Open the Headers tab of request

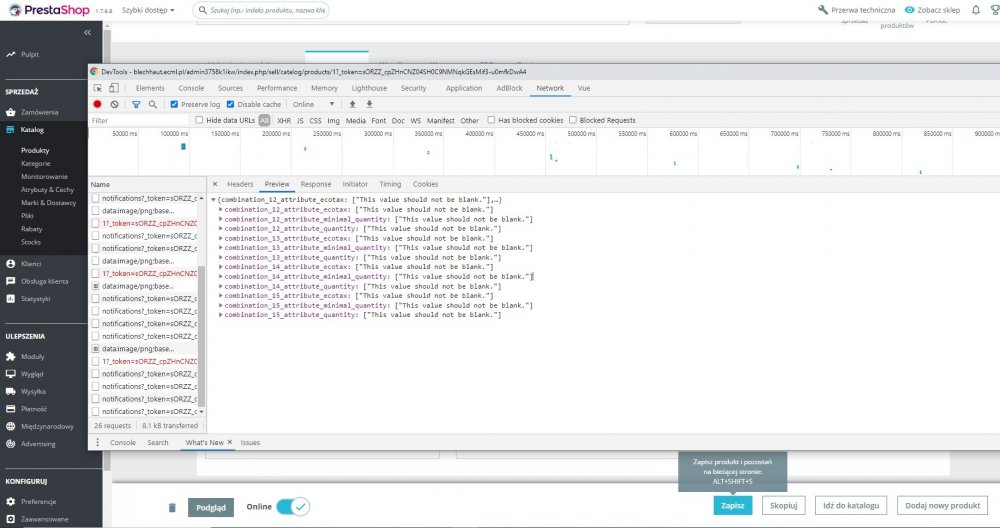240,184
